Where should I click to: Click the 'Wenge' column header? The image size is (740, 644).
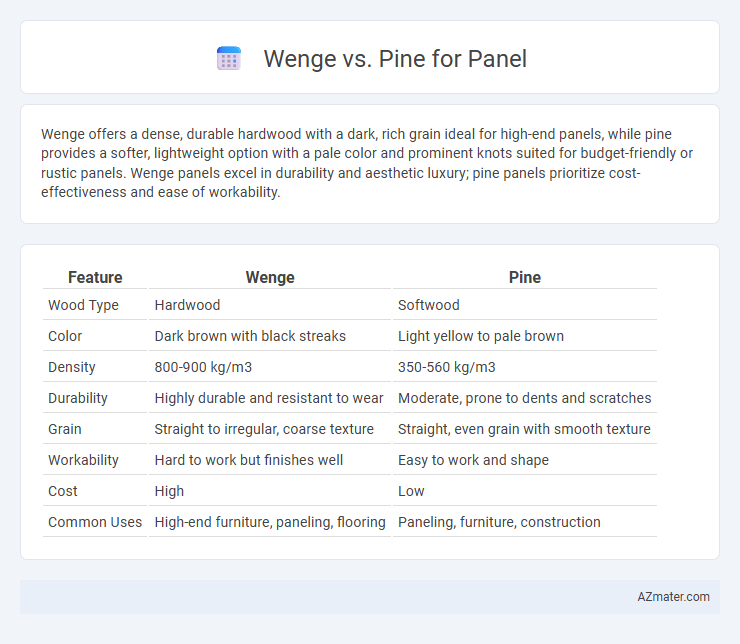[270, 277]
